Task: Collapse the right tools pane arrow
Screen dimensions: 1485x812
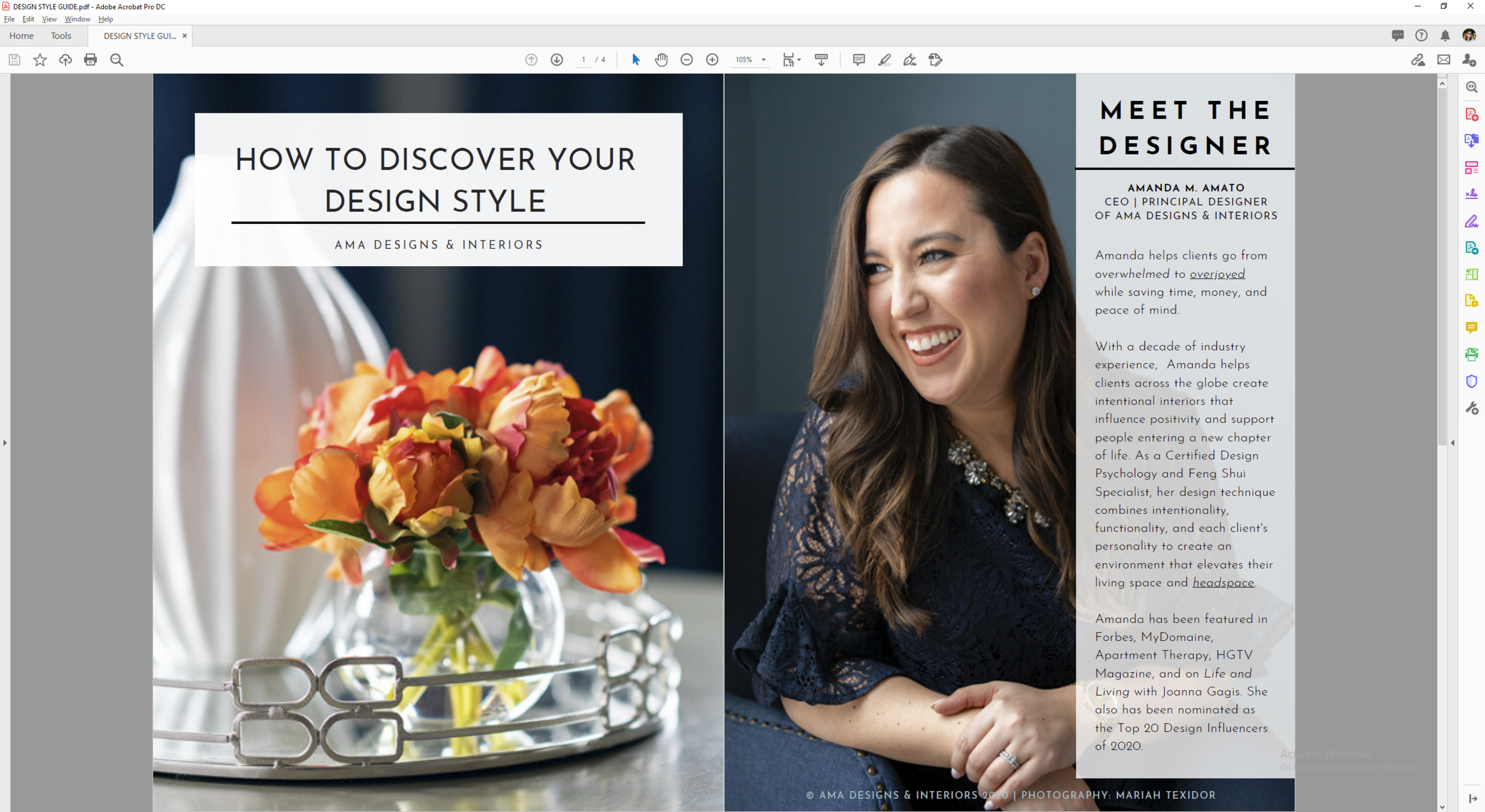Action: 1453,443
